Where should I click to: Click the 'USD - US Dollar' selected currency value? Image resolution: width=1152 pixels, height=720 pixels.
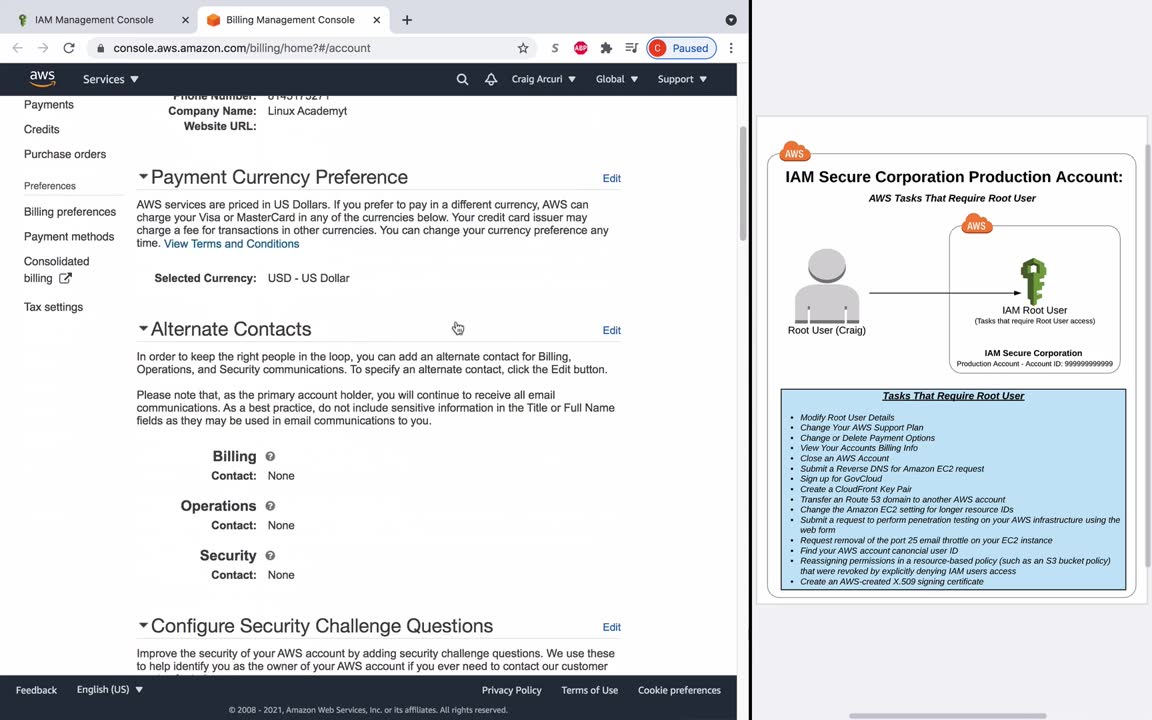coord(309,278)
